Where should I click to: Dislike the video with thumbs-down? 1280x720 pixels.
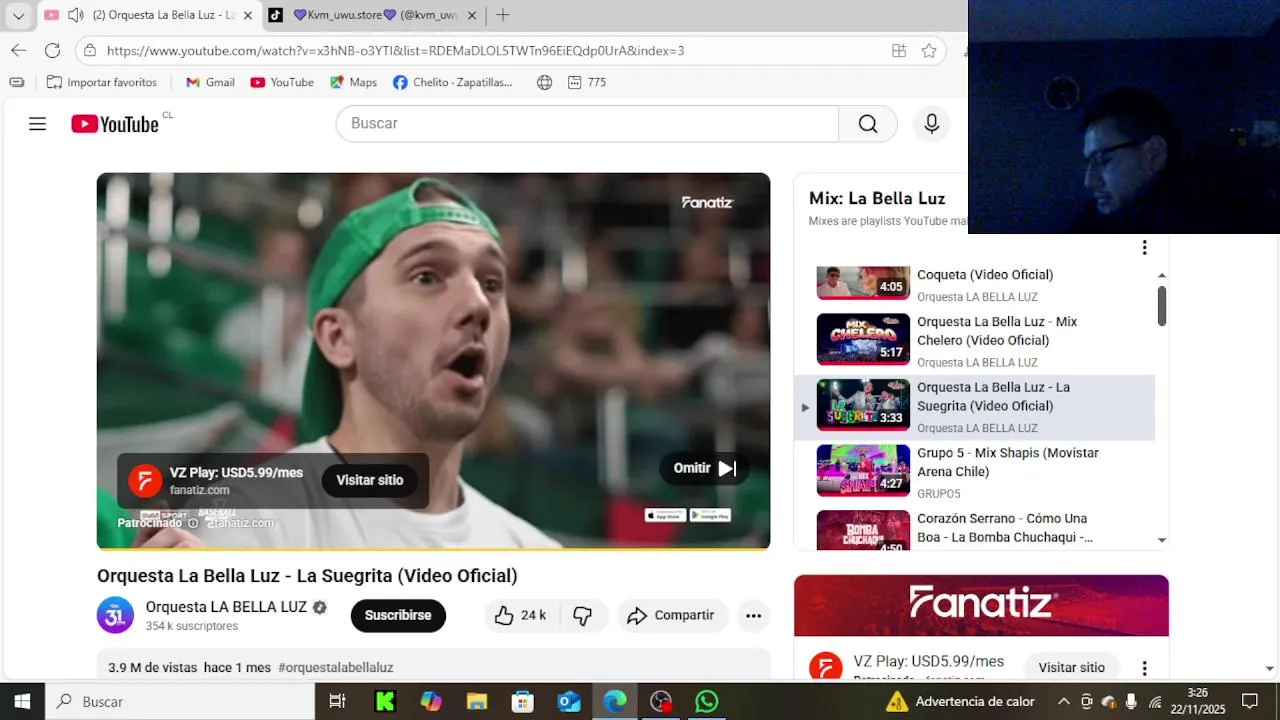[x=583, y=616]
